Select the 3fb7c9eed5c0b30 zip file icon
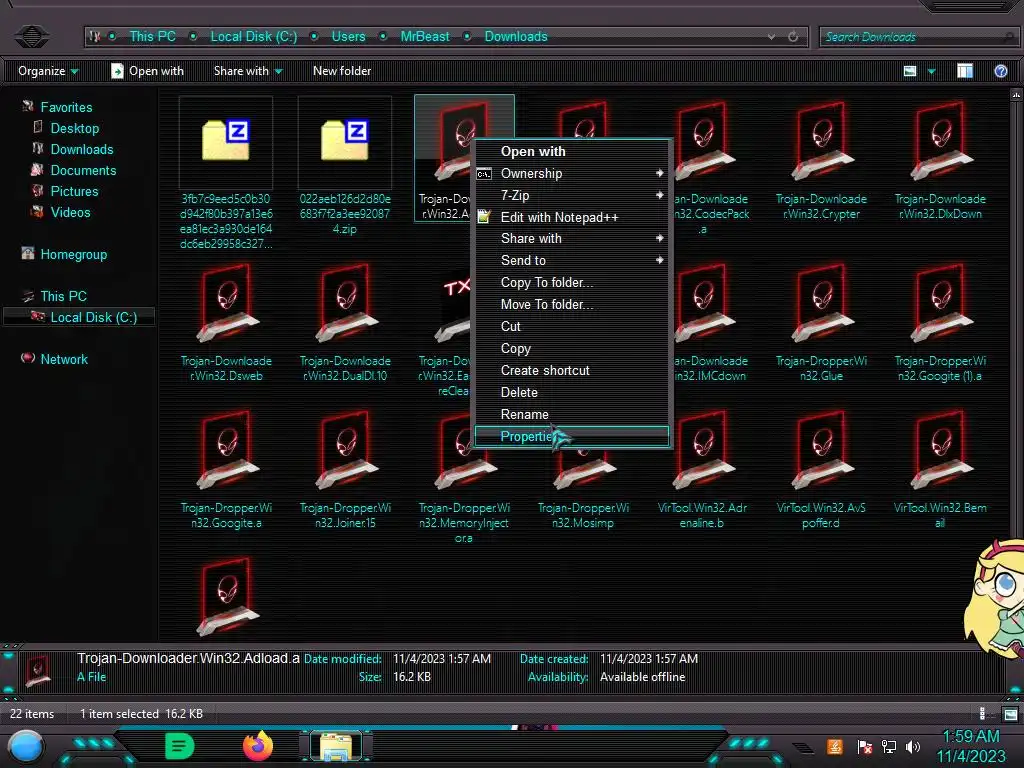This screenshot has width=1024, height=768. point(226,141)
